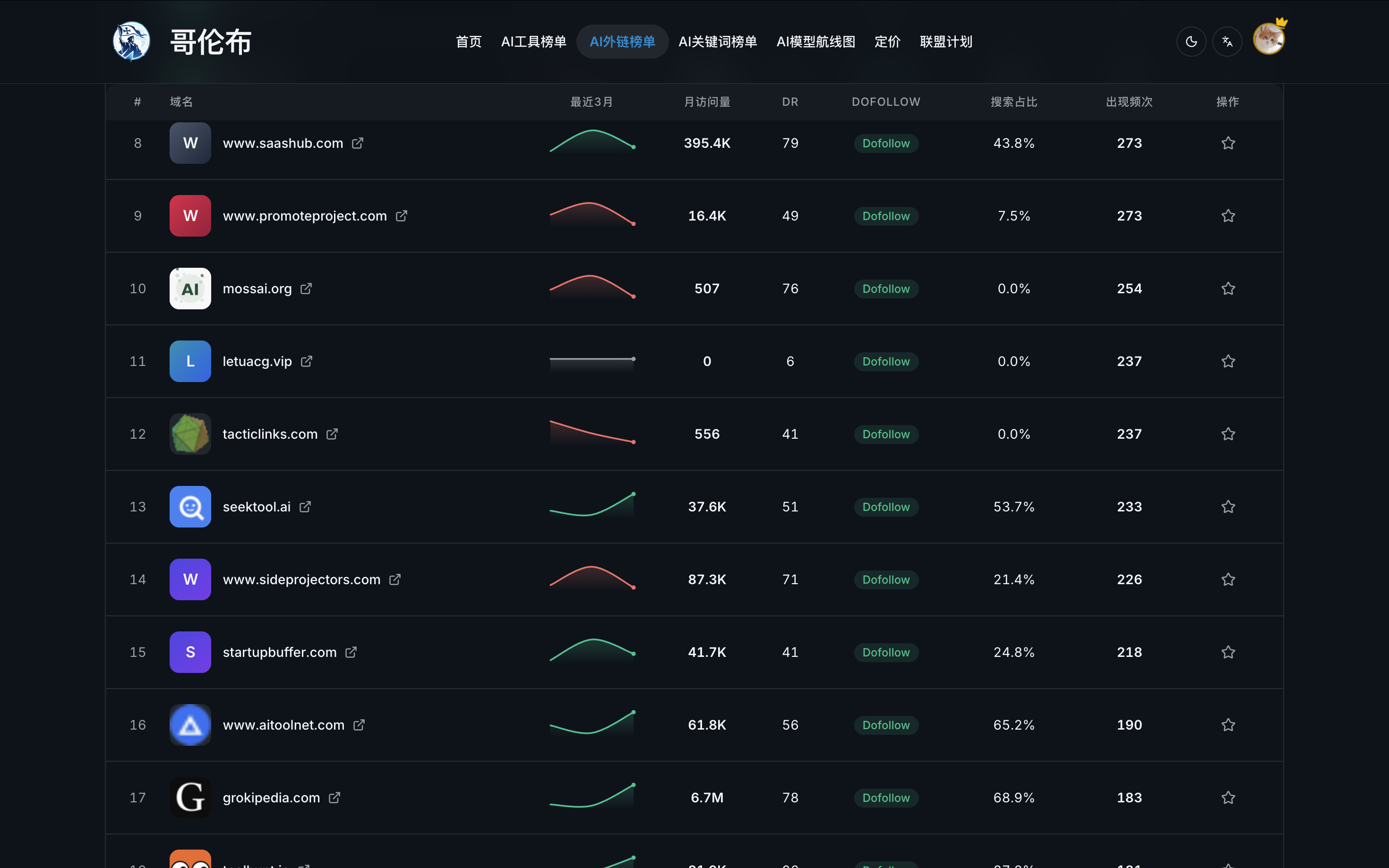Open external link for startupbuffer.com
Image resolution: width=1389 pixels, height=868 pixels.
pos(351,652)
